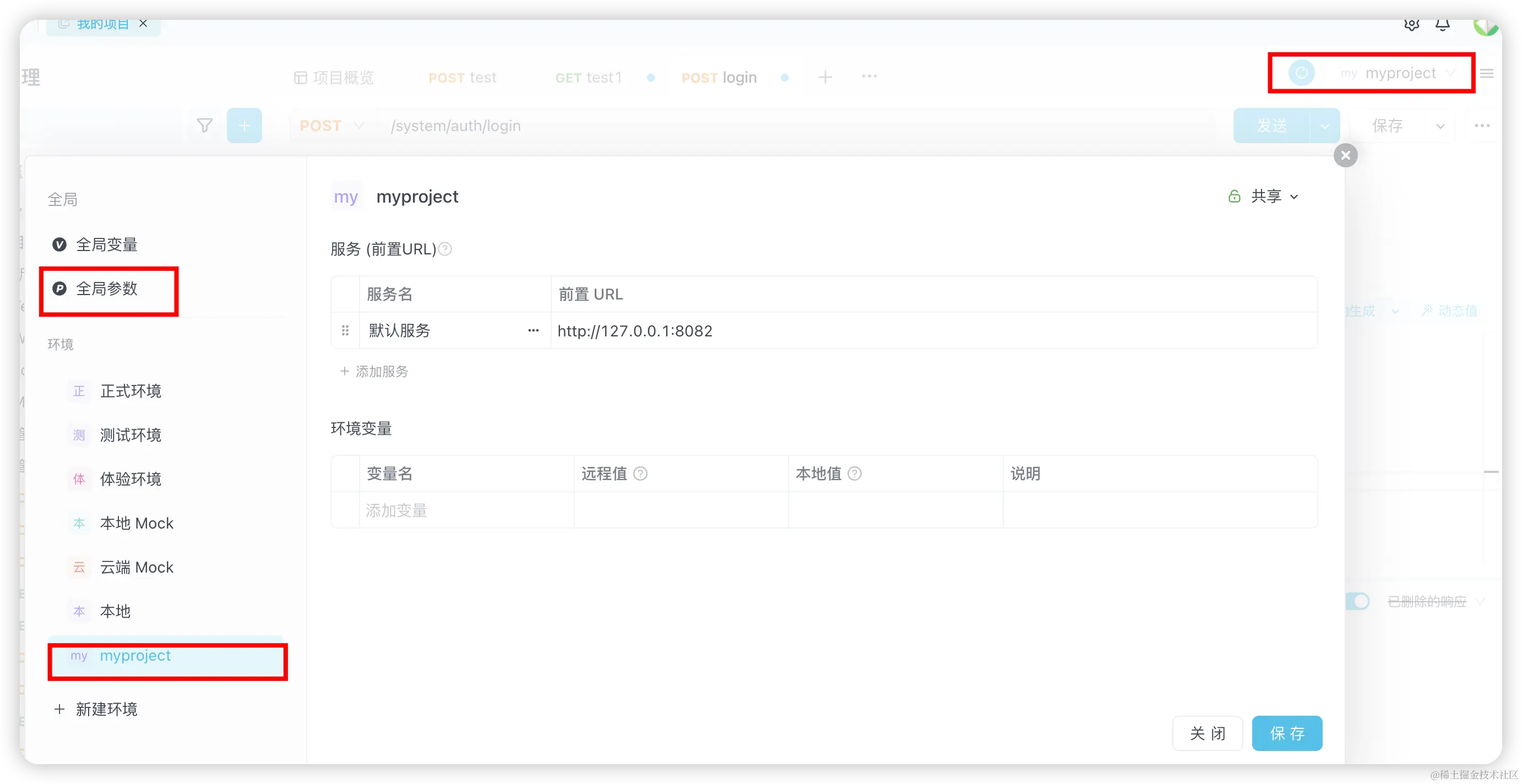Click the help icon beside 远程值

pyautogui.click(x=640, y=473)
